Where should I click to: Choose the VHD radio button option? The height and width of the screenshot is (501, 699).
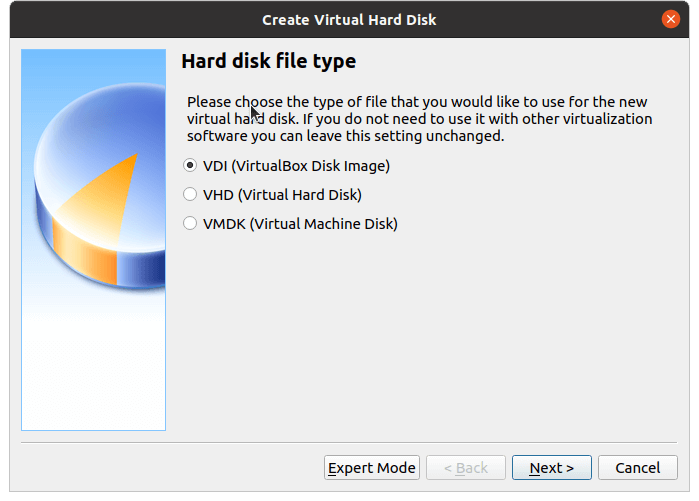tap(190, 195)
